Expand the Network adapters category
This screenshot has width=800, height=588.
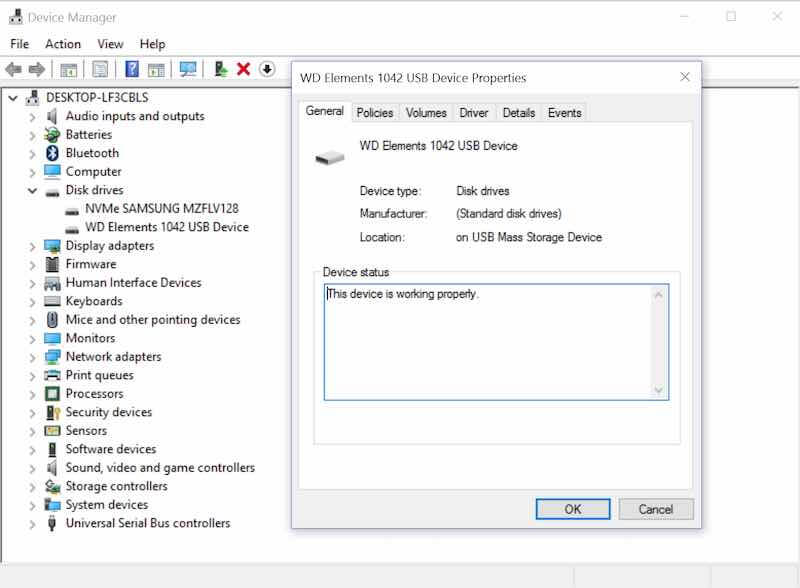point(32,357)
